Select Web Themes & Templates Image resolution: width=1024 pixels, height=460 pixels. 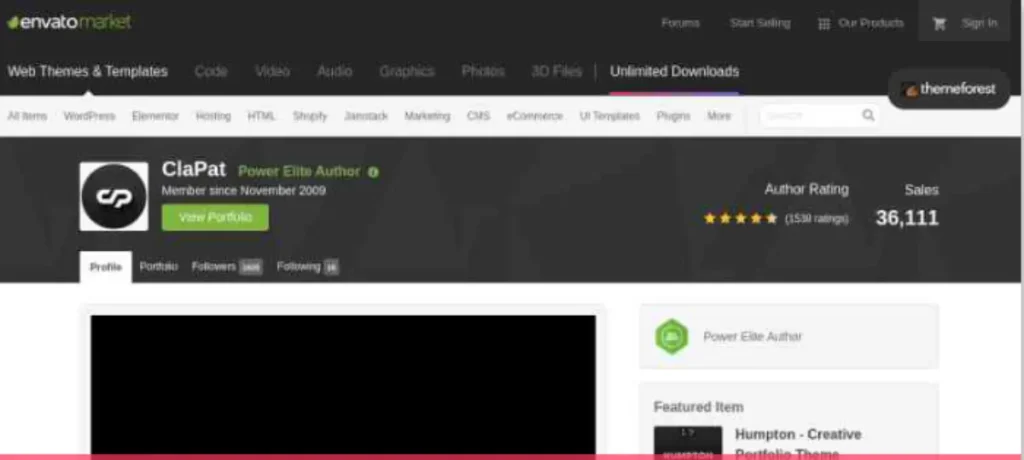coord(88,71)
